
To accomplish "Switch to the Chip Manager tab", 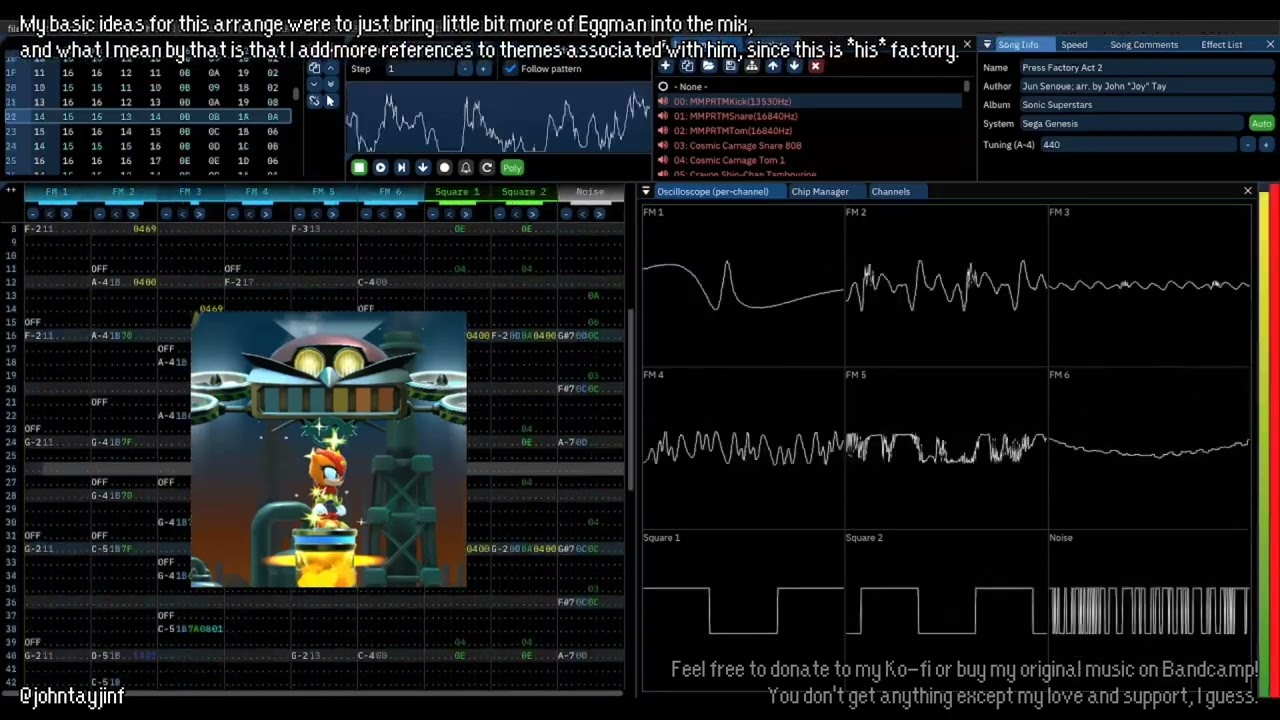I will (x=820, y=191).
